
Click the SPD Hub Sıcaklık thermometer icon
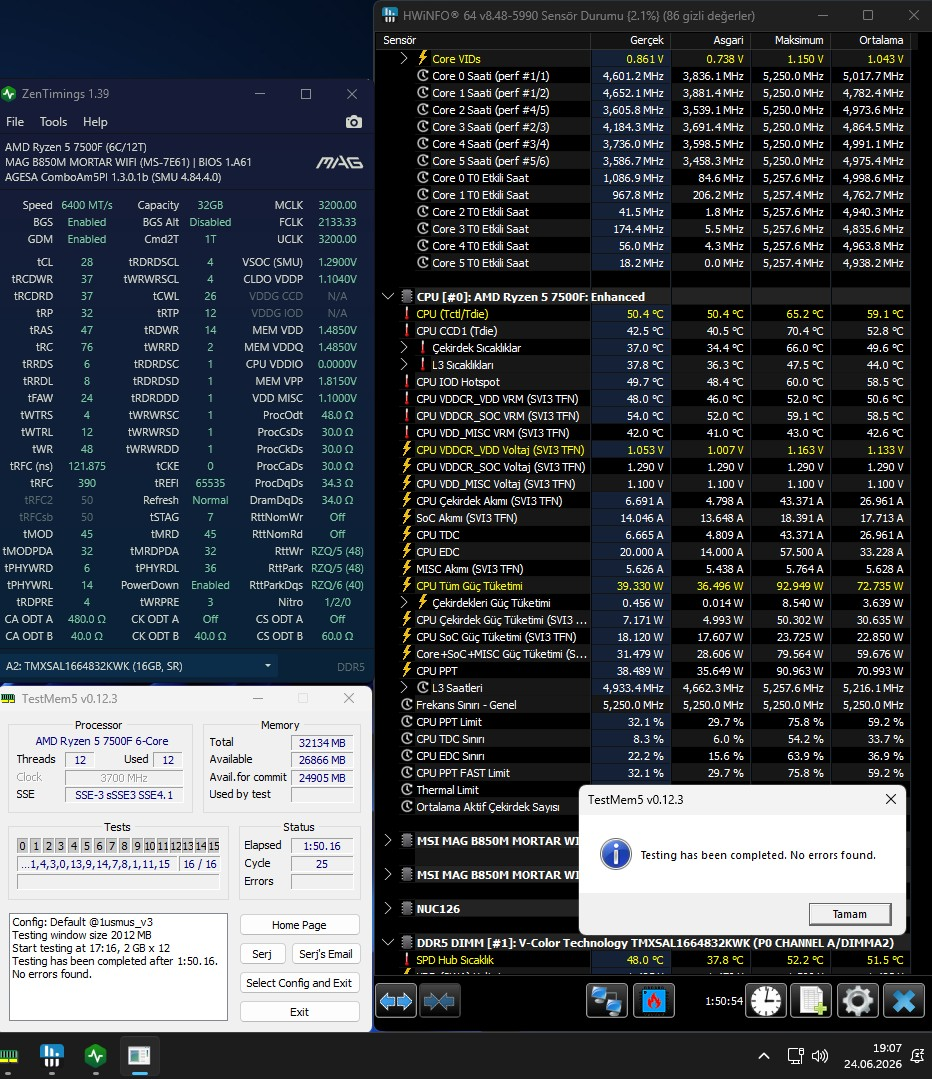(407, 959)
